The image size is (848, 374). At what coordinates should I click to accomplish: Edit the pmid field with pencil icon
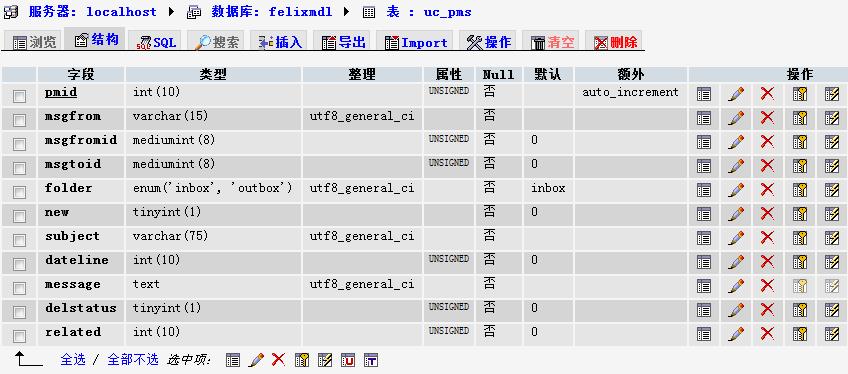pos(736,94)
